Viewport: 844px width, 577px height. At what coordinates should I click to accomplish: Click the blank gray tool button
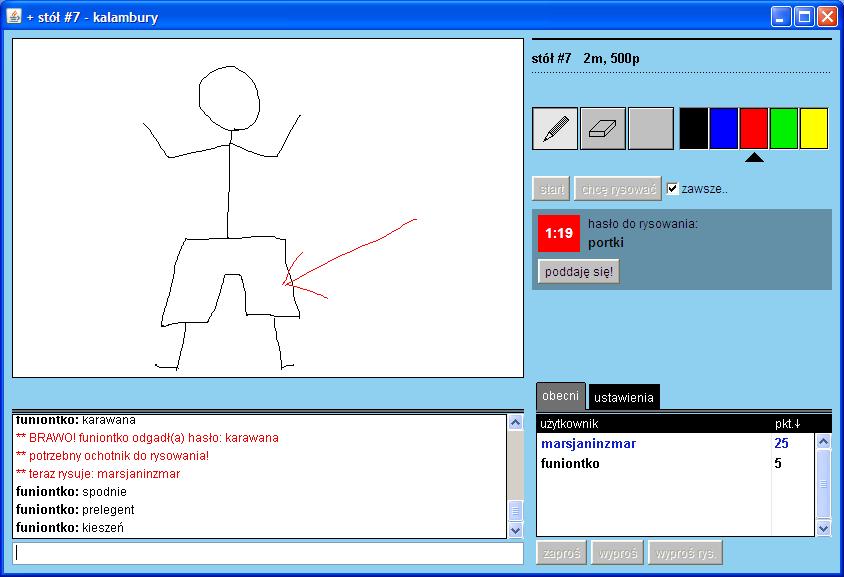coord(651,129)
